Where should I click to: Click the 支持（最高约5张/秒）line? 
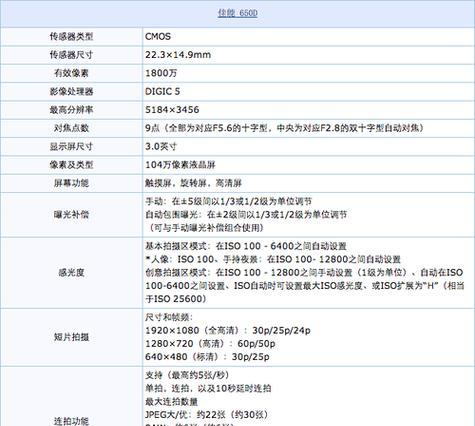(x=187, y=375)
